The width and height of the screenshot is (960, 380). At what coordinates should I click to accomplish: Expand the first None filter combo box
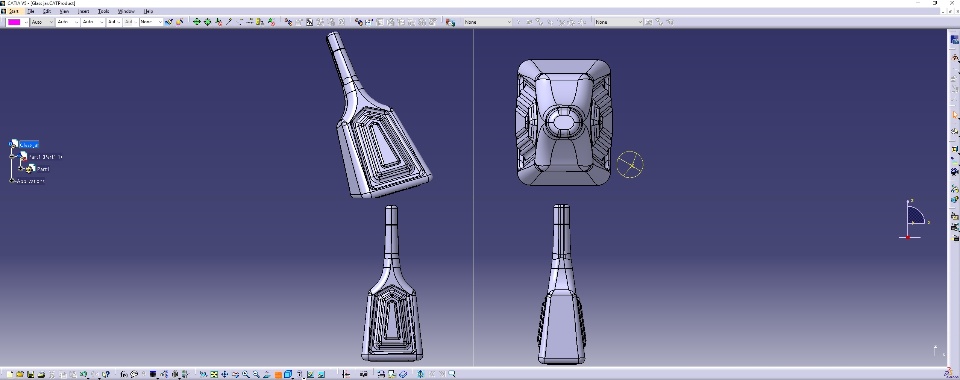tap(487, 21)
